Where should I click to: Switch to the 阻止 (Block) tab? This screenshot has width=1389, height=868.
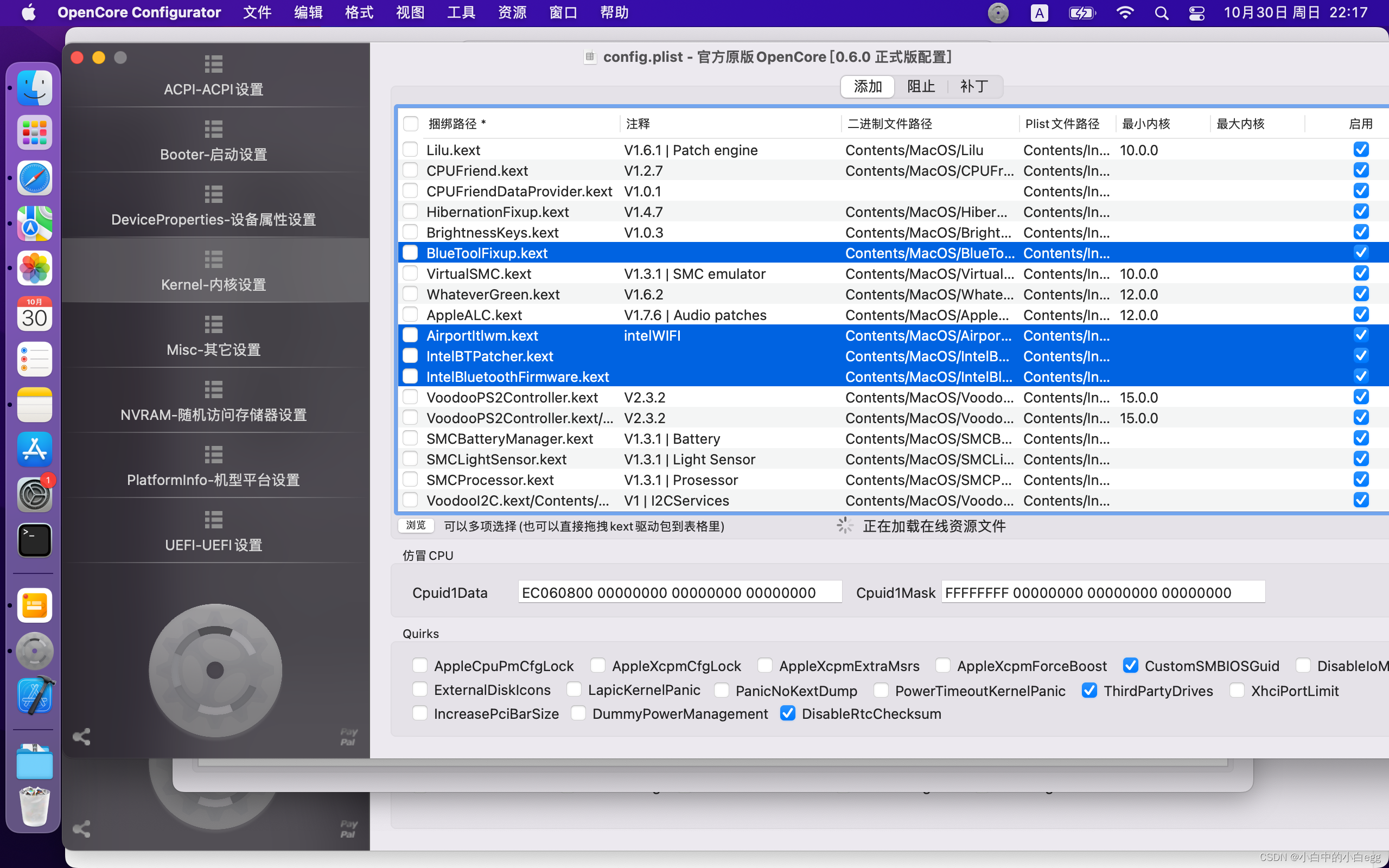tap(921, 87)
